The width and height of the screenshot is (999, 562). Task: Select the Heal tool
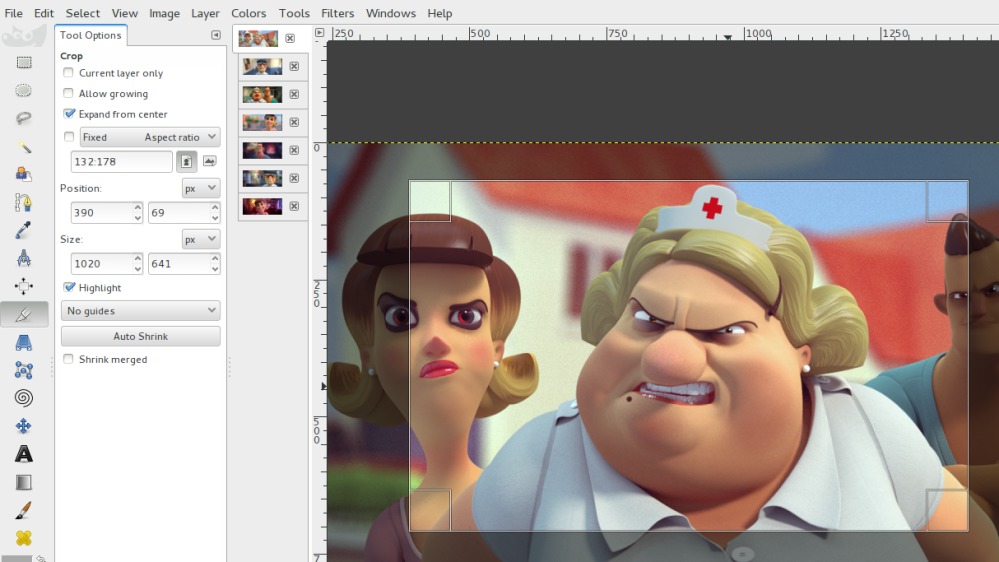coord(23,538)
